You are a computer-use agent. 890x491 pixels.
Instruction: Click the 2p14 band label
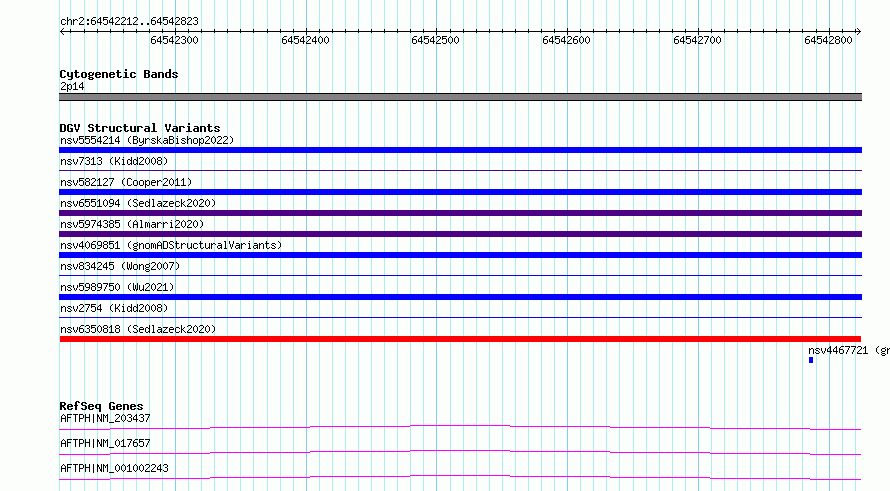tap(72, 86)
